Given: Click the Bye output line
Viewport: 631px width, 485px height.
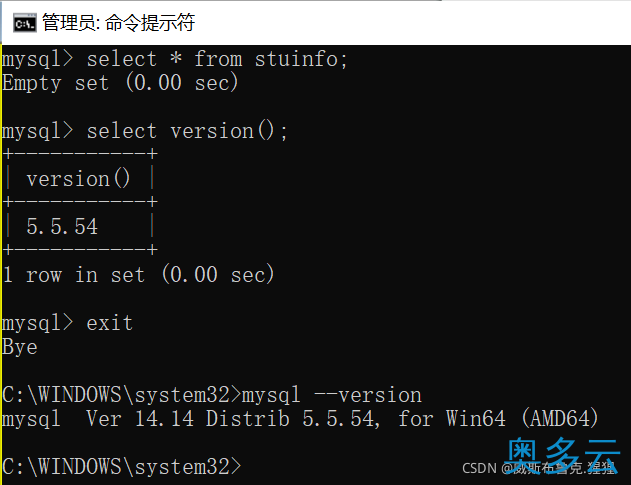Looking at the screenshot, I should 20,347.
